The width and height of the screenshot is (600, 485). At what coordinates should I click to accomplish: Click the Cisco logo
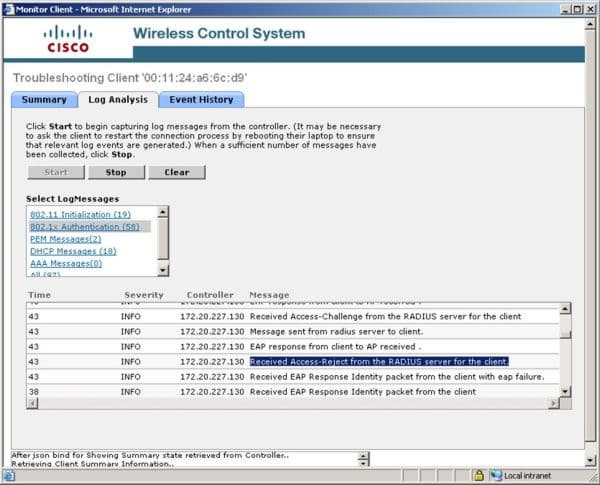click(68, 39)
